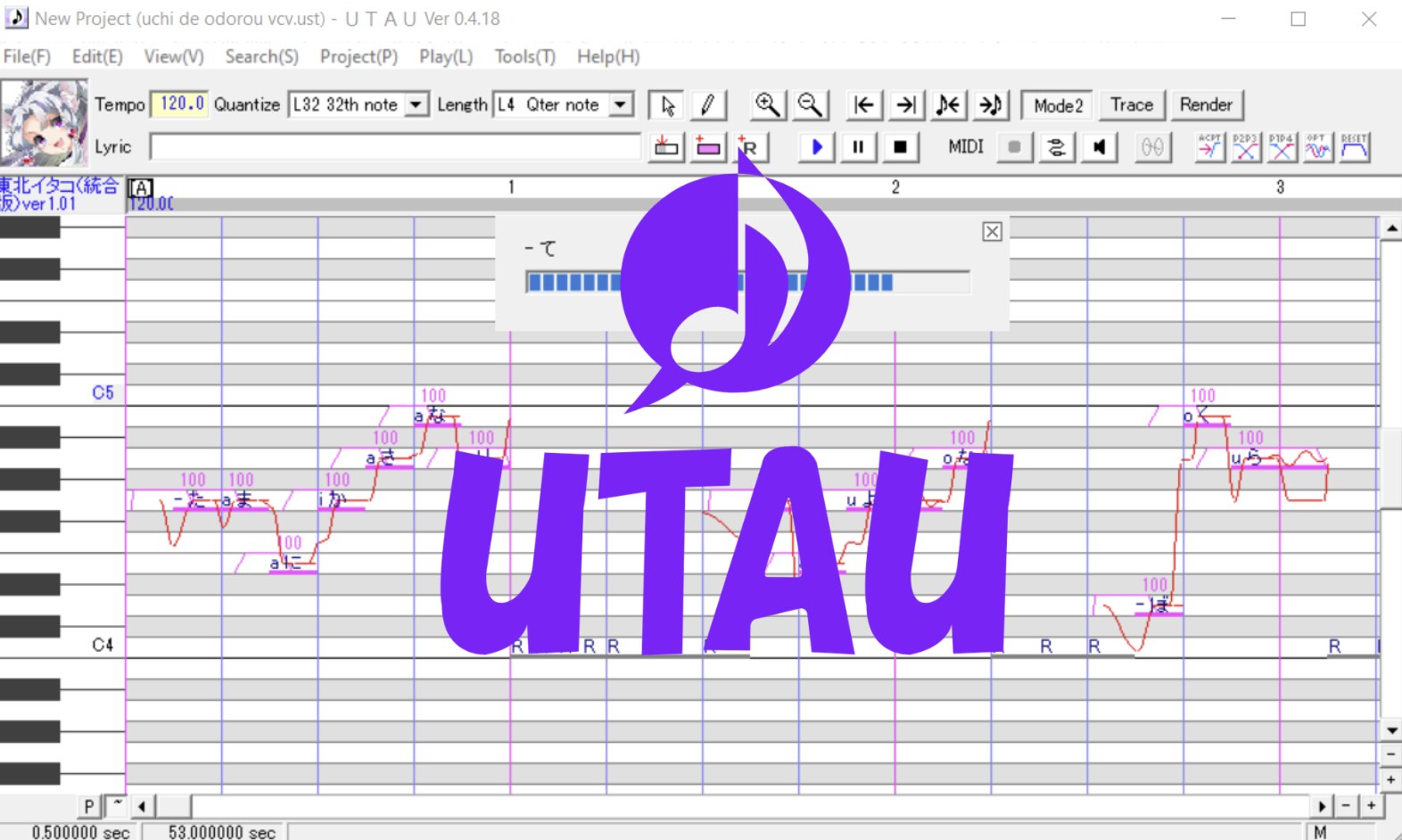Open the Length dropdown
Screen dimensions: 1402x840
point(621,104)
